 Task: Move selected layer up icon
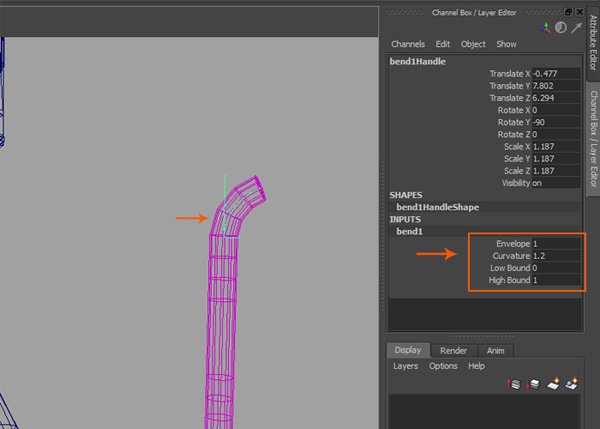[514, 384]
